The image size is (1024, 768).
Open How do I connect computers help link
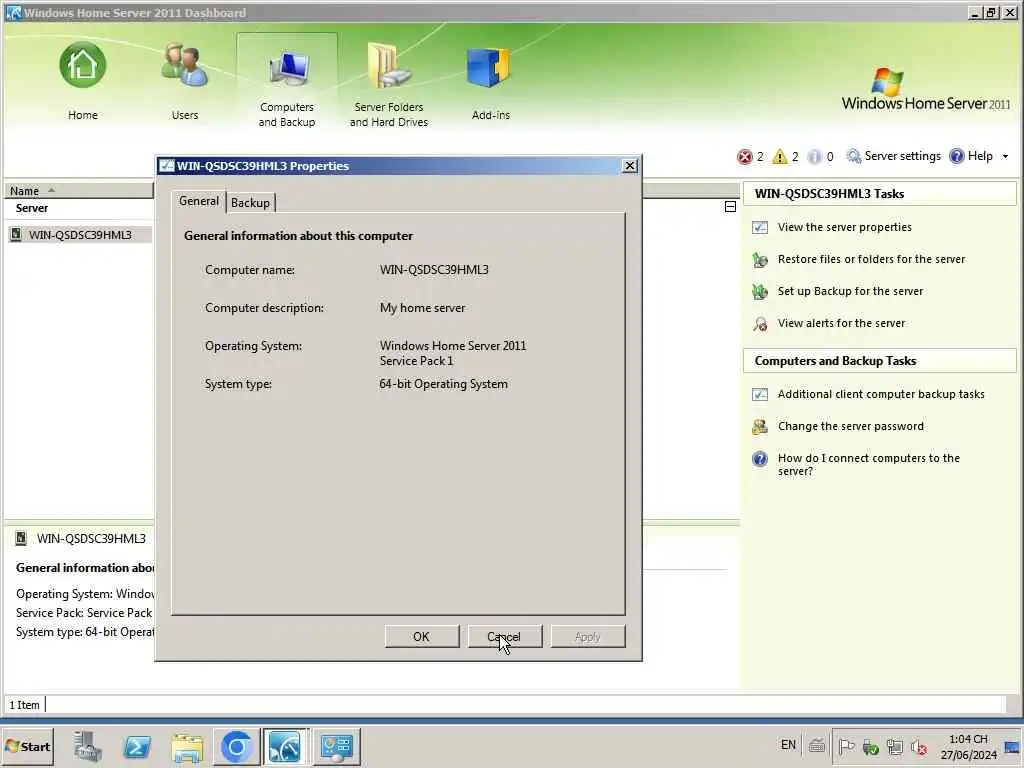(x=869, y=464)
